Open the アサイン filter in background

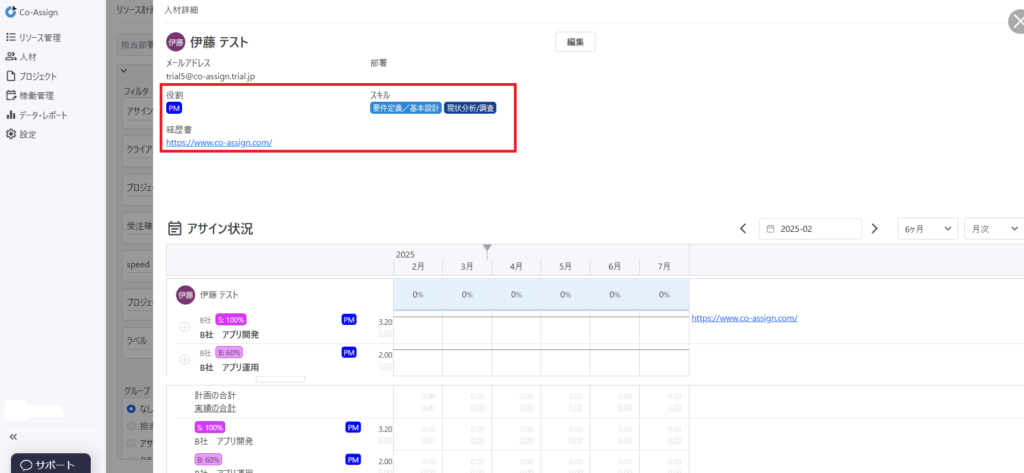pyautogui.click(x=138, y=111)
